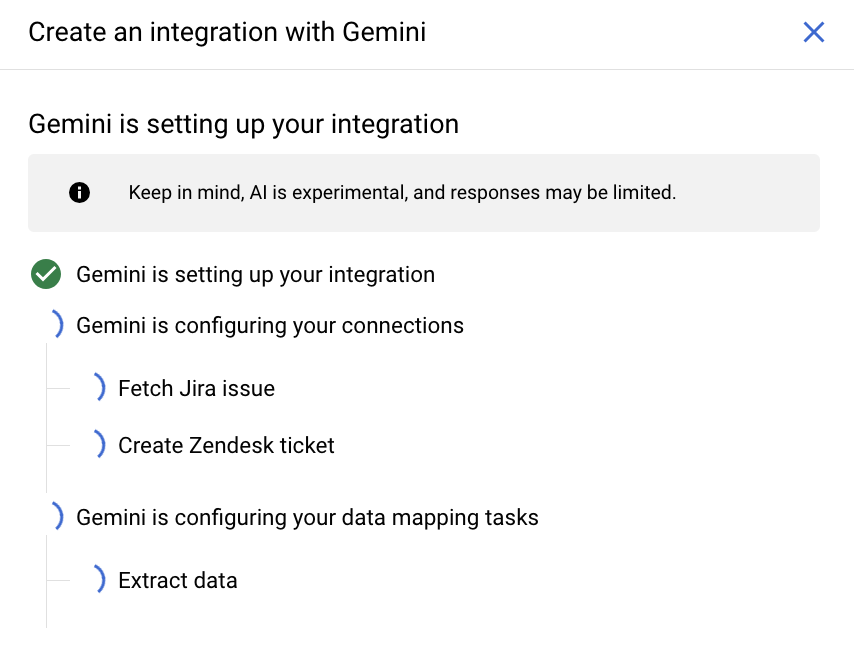Click the connections configuration progress icon
This screenshot has height=650, width=854.
coord(58,325)
